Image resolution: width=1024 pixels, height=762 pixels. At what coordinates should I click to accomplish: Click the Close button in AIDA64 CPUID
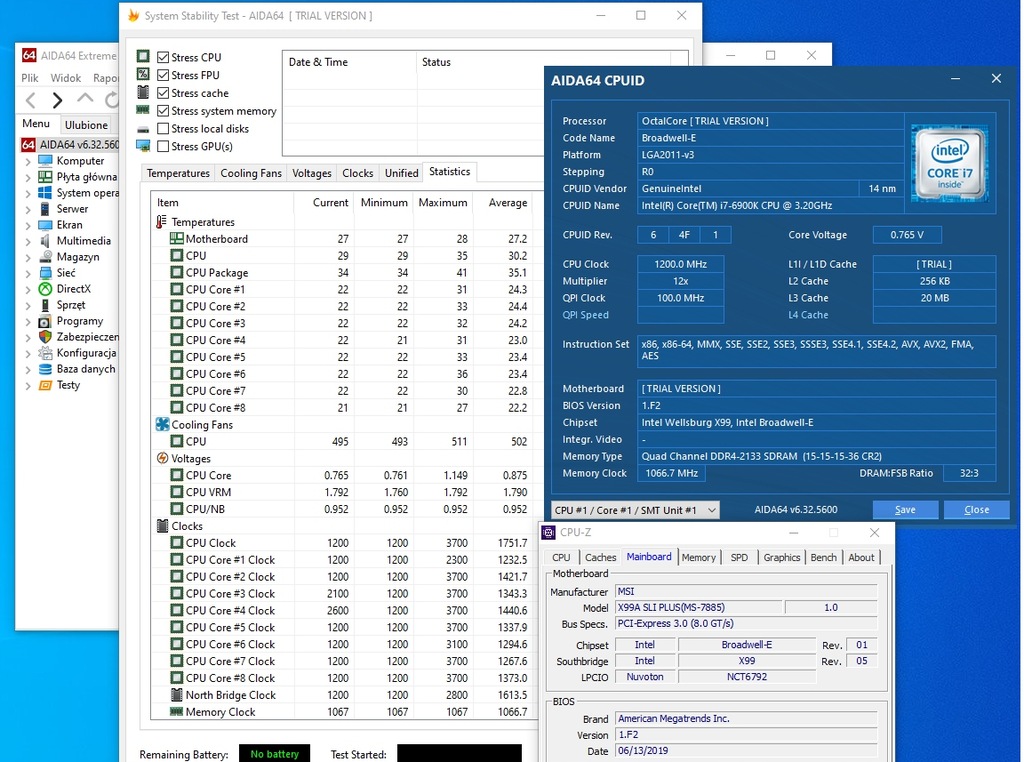click(976, 509)
